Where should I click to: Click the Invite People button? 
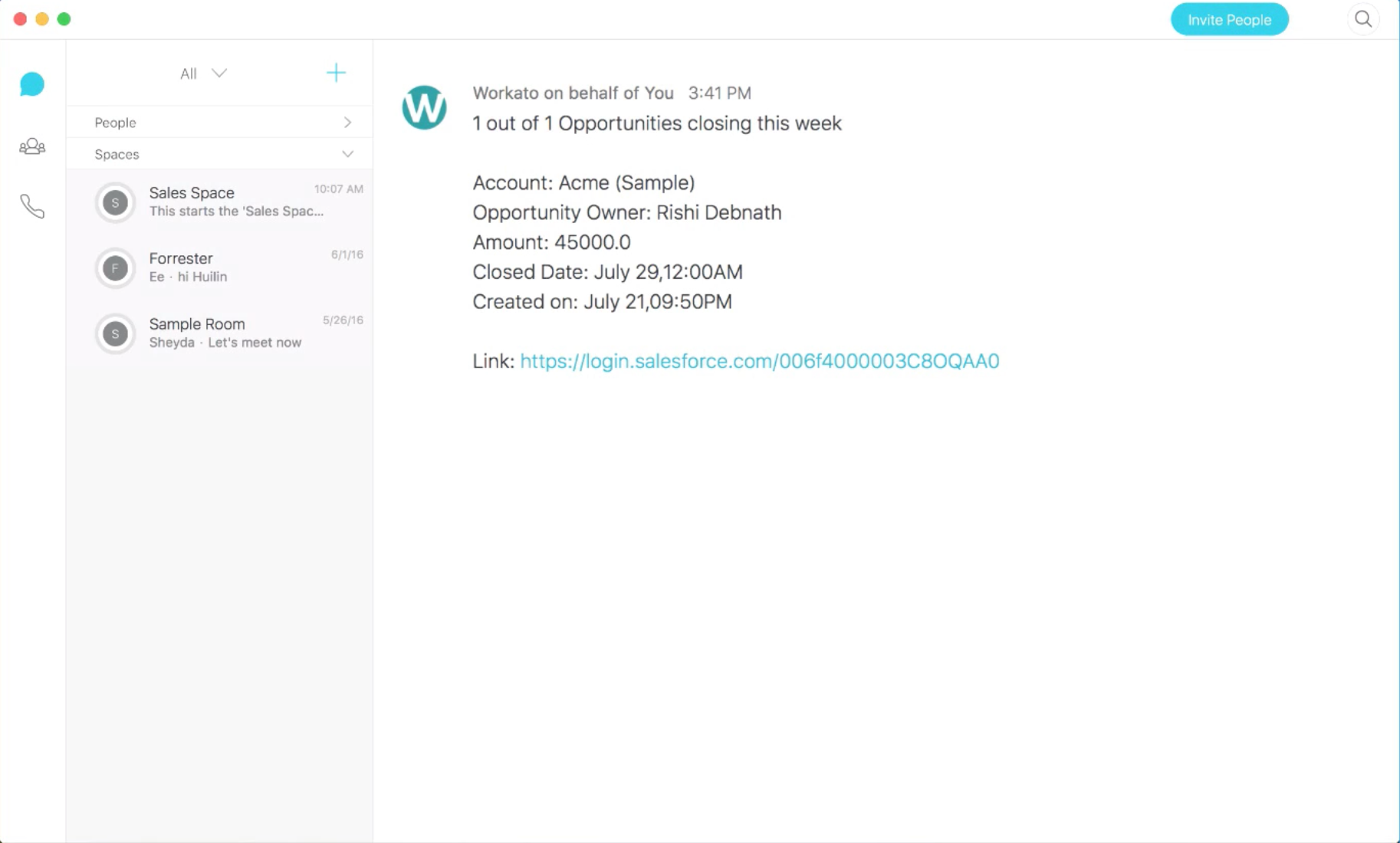[x=1229, y=20]
